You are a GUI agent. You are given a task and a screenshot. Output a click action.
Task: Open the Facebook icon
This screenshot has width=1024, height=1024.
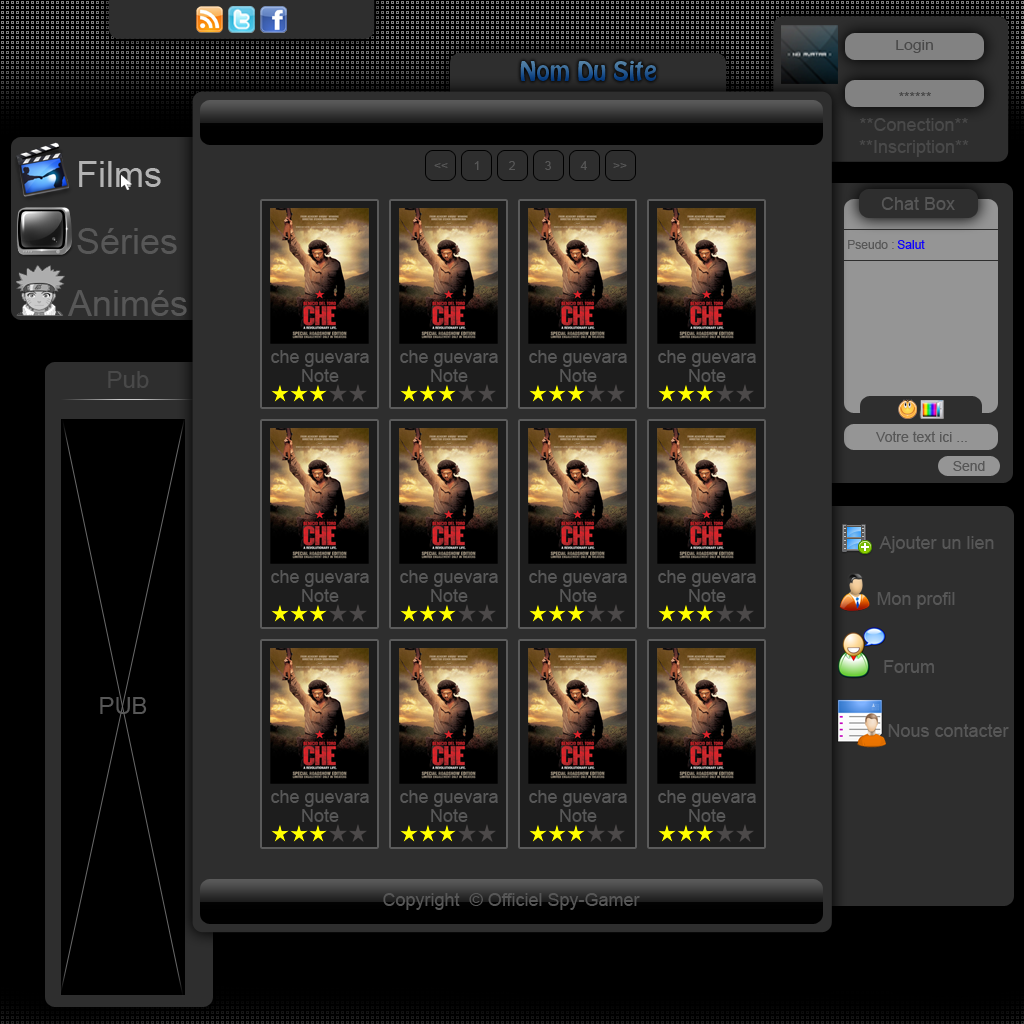pos(273,20)
